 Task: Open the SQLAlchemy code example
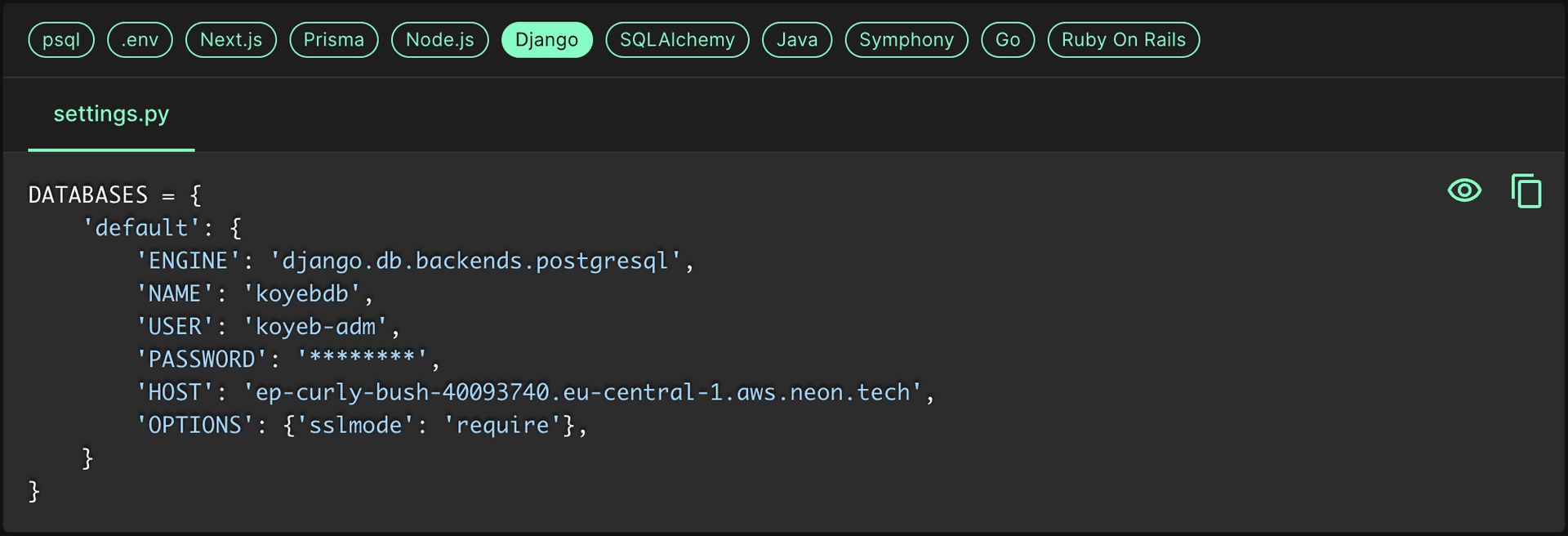tap(676, 39)
